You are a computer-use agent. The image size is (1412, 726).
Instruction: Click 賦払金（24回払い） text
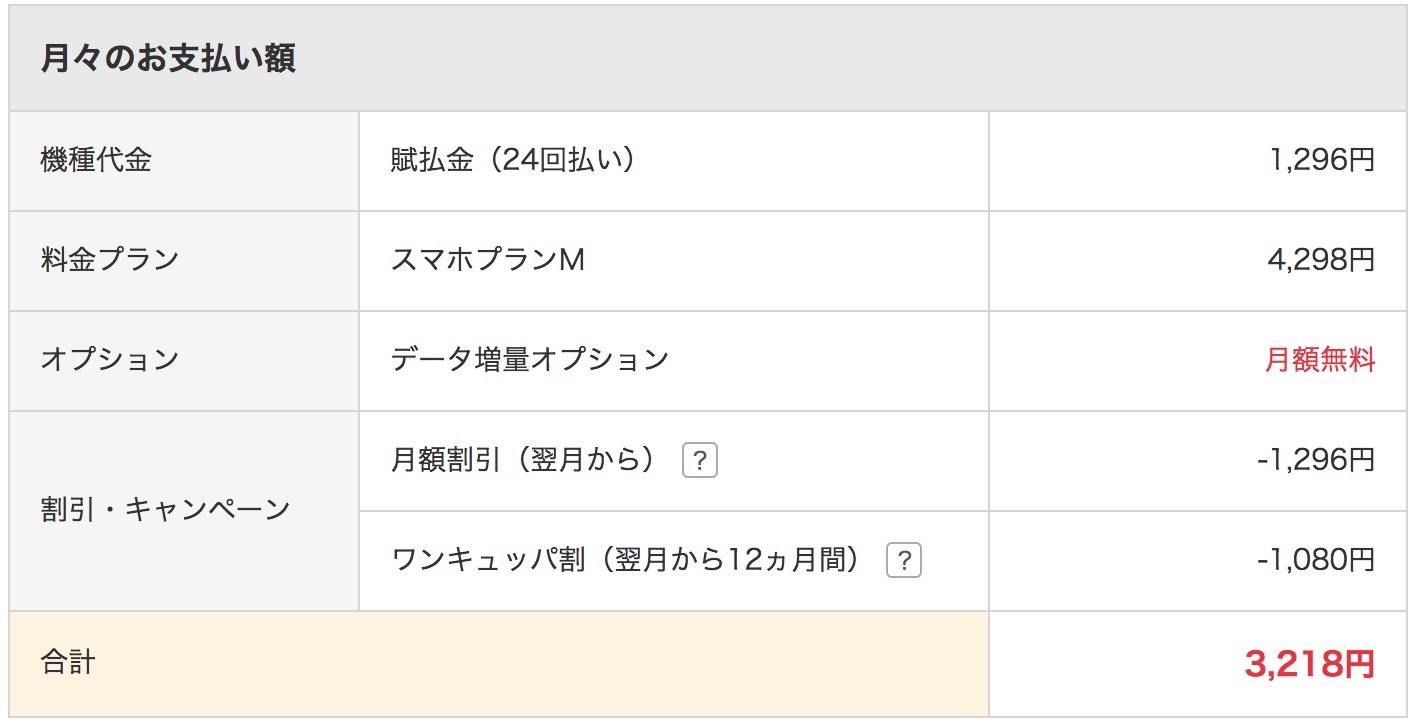click(x=513, y=160)
